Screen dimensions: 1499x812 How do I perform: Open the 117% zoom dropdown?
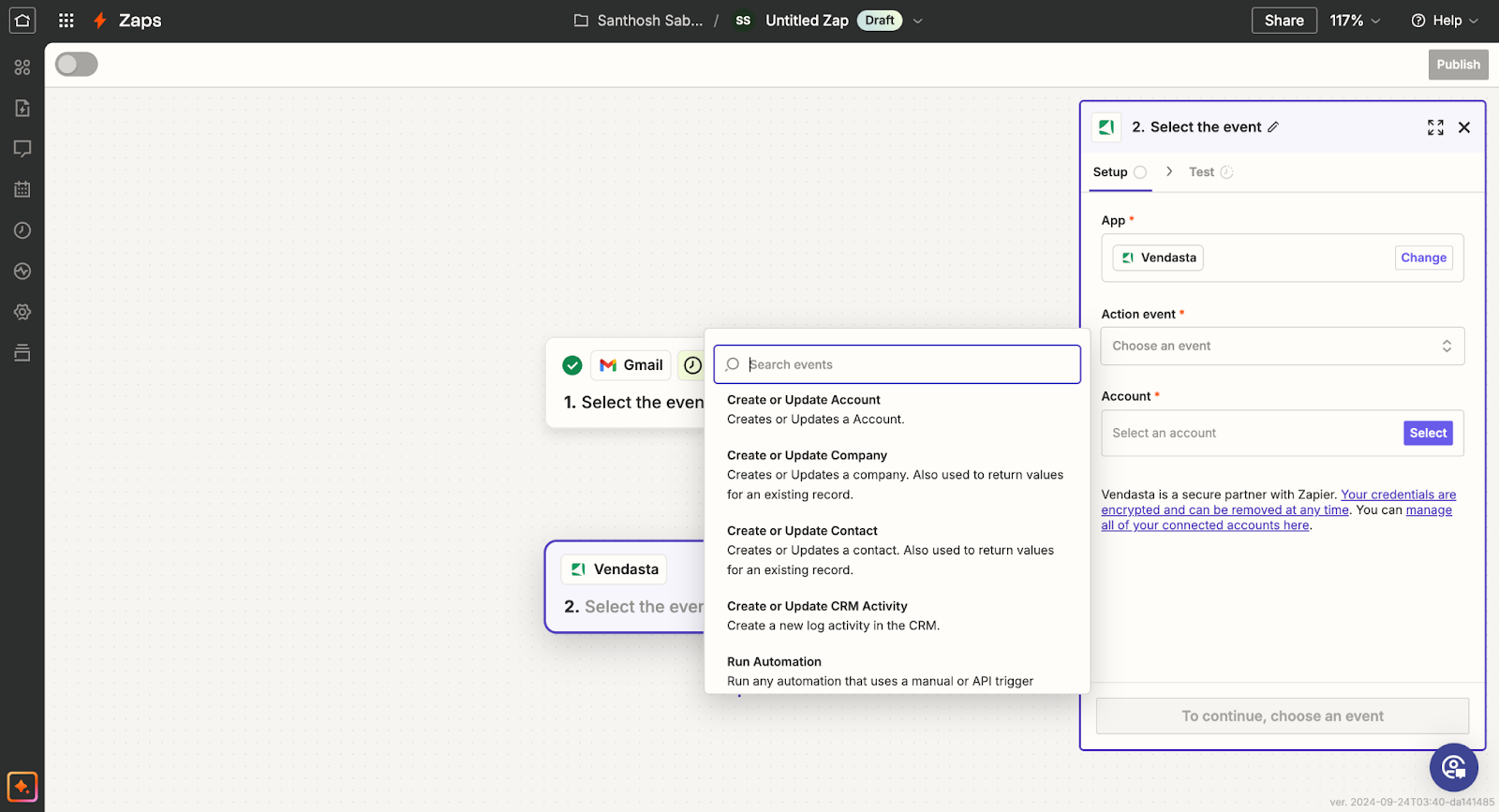[x=1355, y=21]
